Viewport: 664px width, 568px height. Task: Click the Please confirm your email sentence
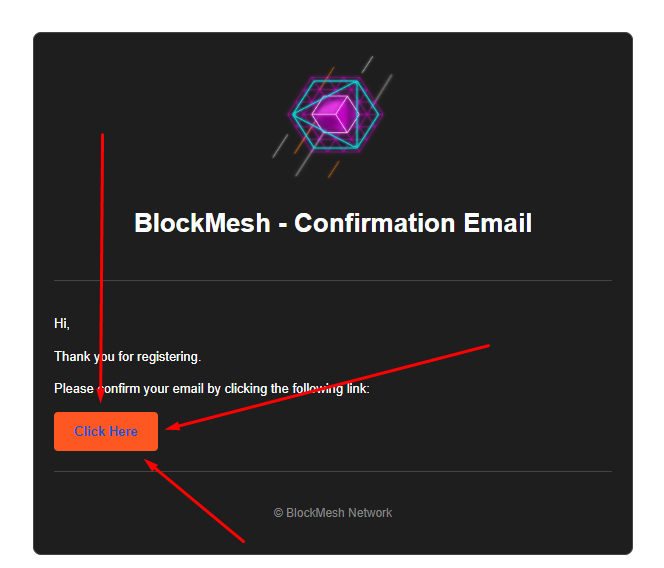click(212, 389)
